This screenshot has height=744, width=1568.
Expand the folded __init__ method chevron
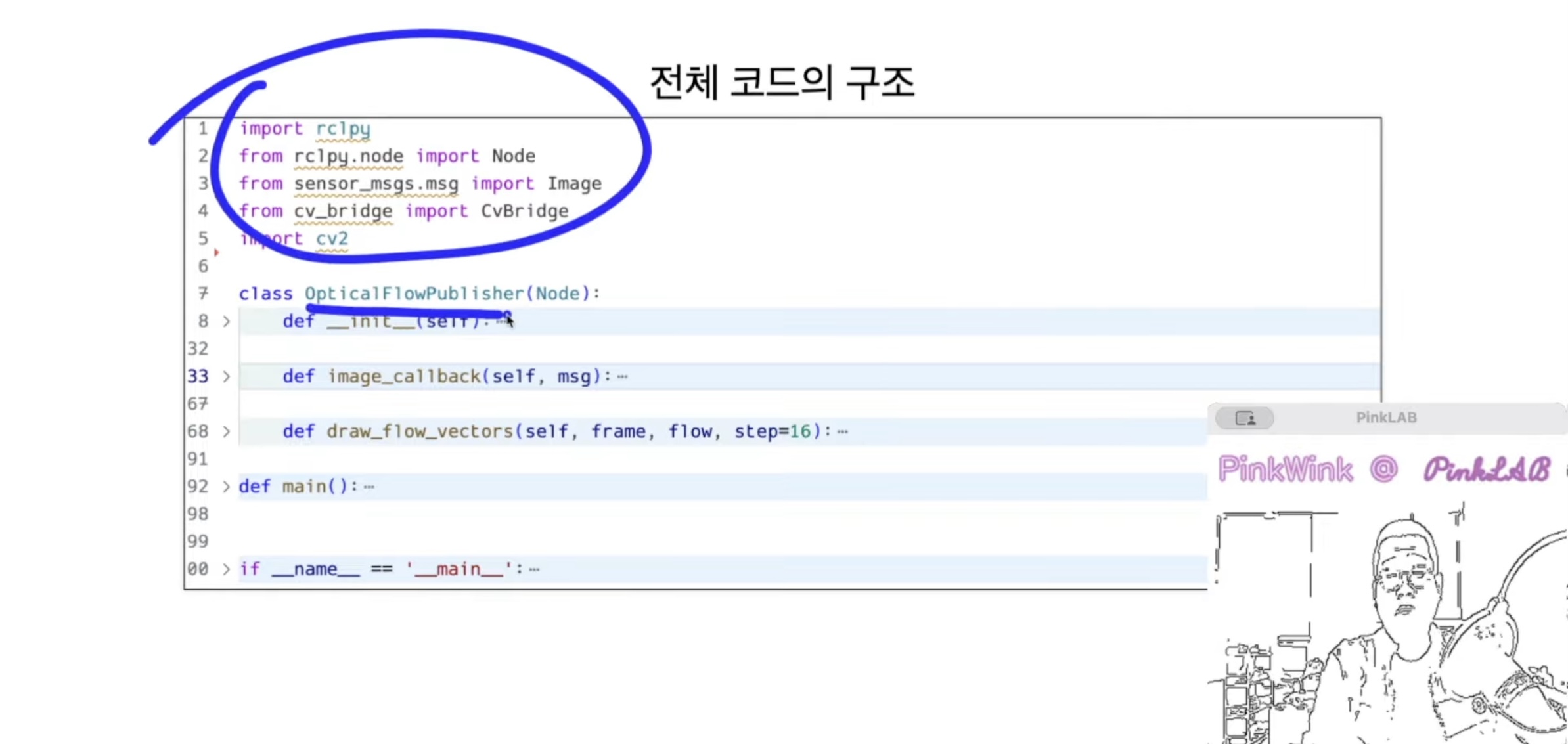[226, 321]
